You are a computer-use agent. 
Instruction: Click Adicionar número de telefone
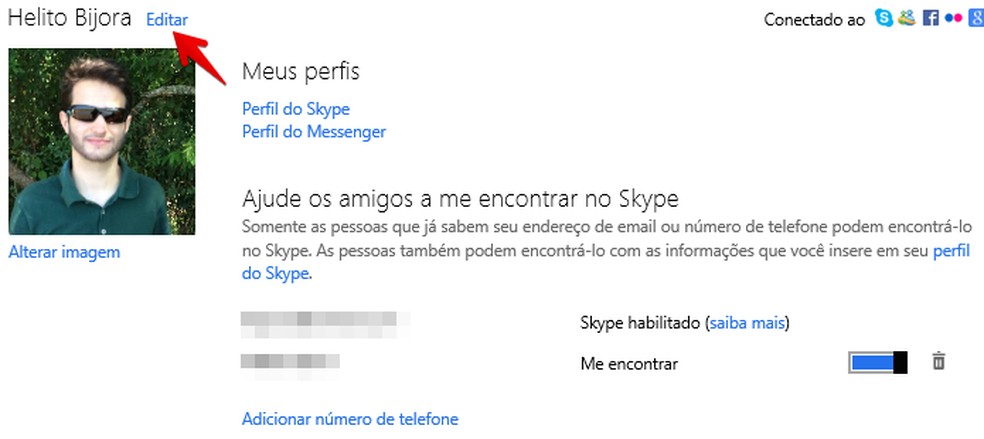point(350,419)
